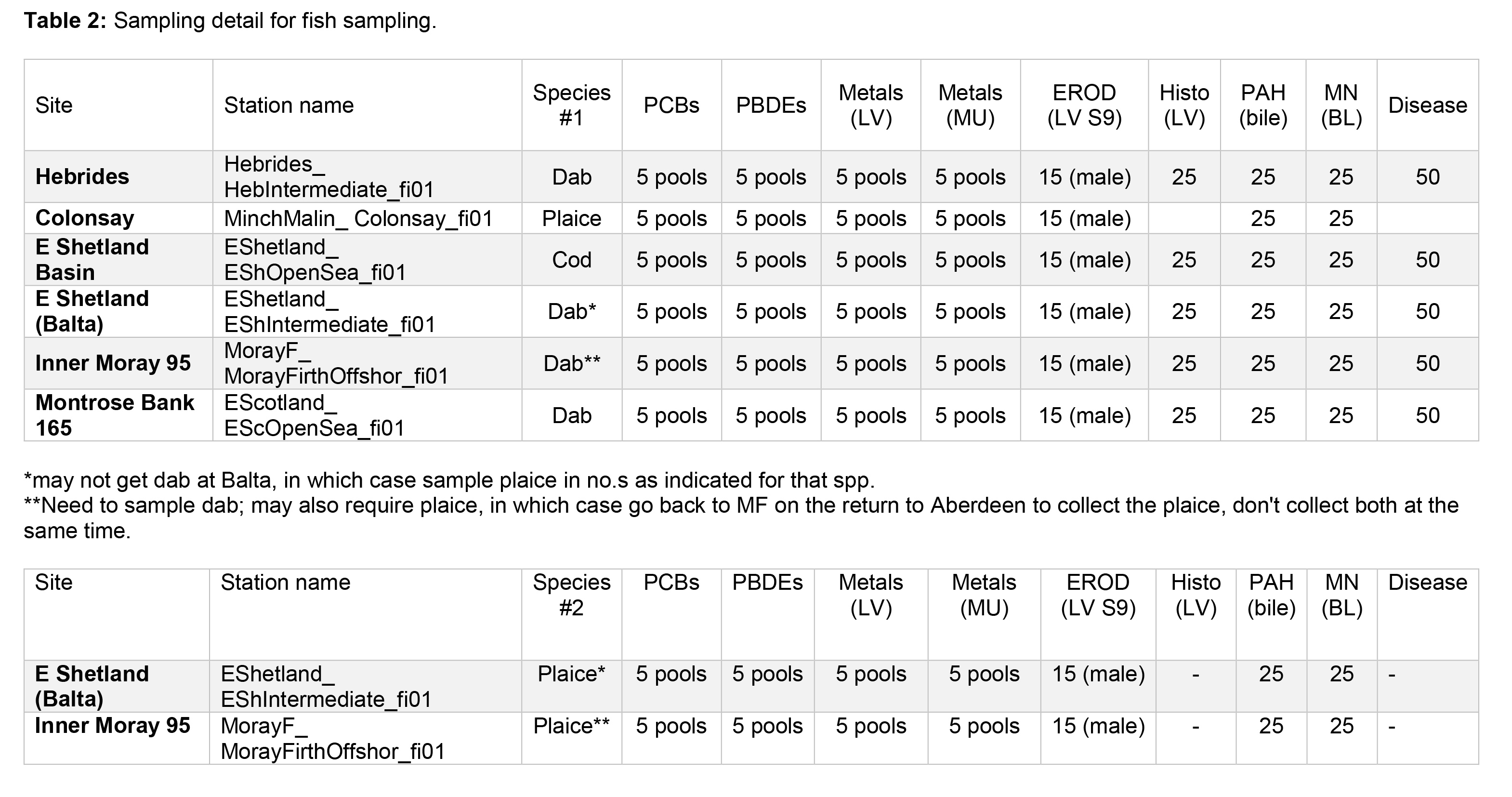The height and width of the screenshot is (797, 1512).
Task: Click the Cod species cell
Action: 571,260
